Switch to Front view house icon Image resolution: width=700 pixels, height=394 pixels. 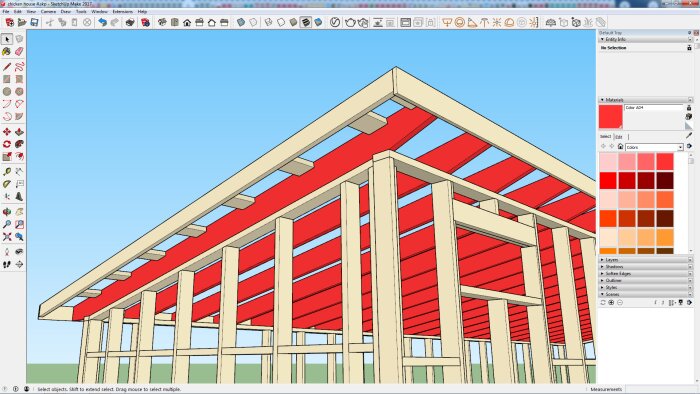point(187,22)
